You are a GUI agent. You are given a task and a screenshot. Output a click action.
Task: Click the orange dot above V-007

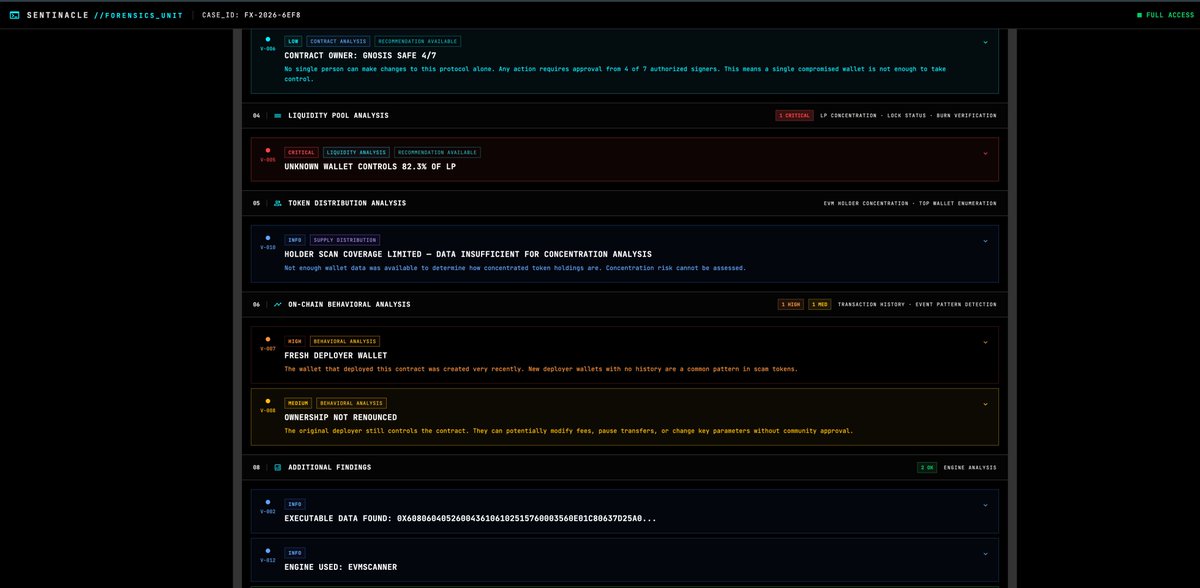pyautogui.click(x=268, y=339)
